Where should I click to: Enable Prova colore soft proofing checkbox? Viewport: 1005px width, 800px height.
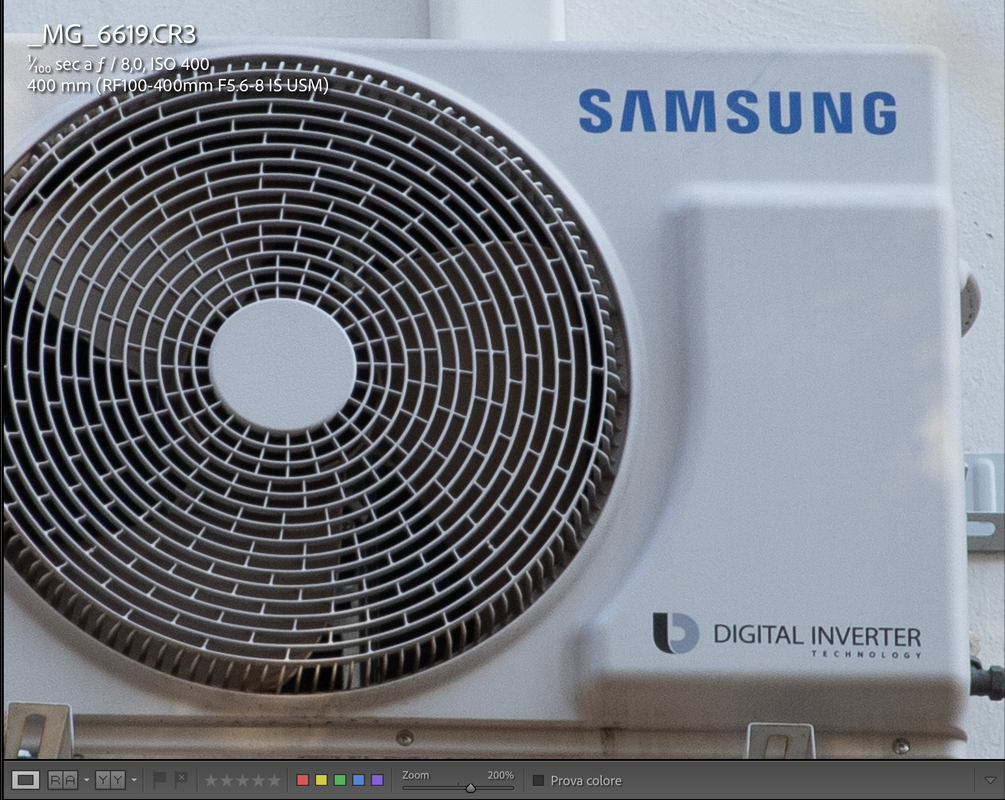[538, 780]
